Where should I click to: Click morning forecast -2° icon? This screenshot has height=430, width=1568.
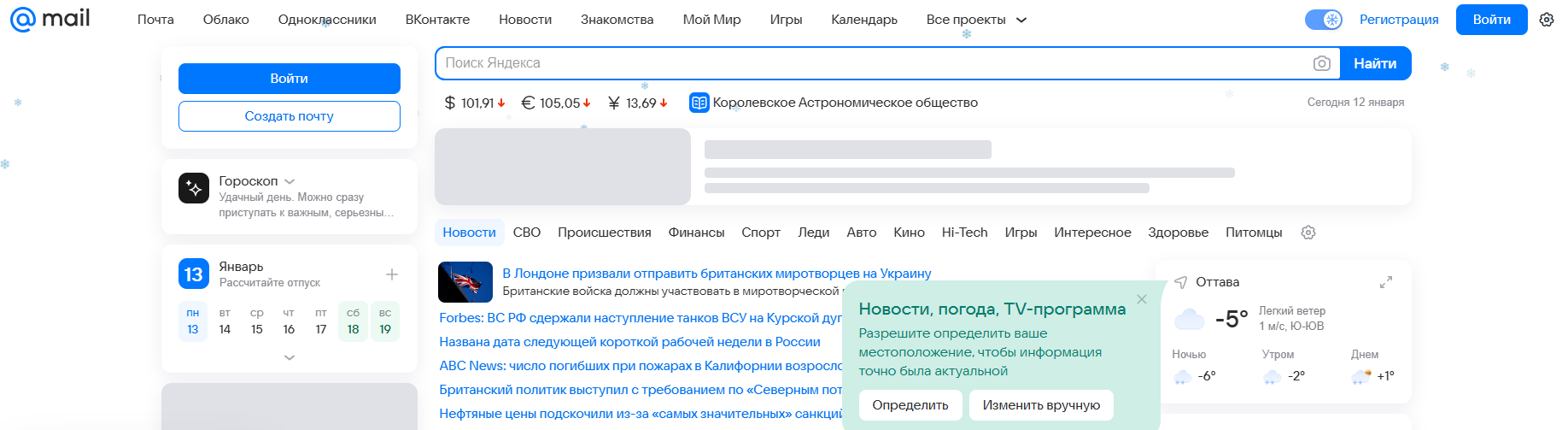(x=1272, y=377)
